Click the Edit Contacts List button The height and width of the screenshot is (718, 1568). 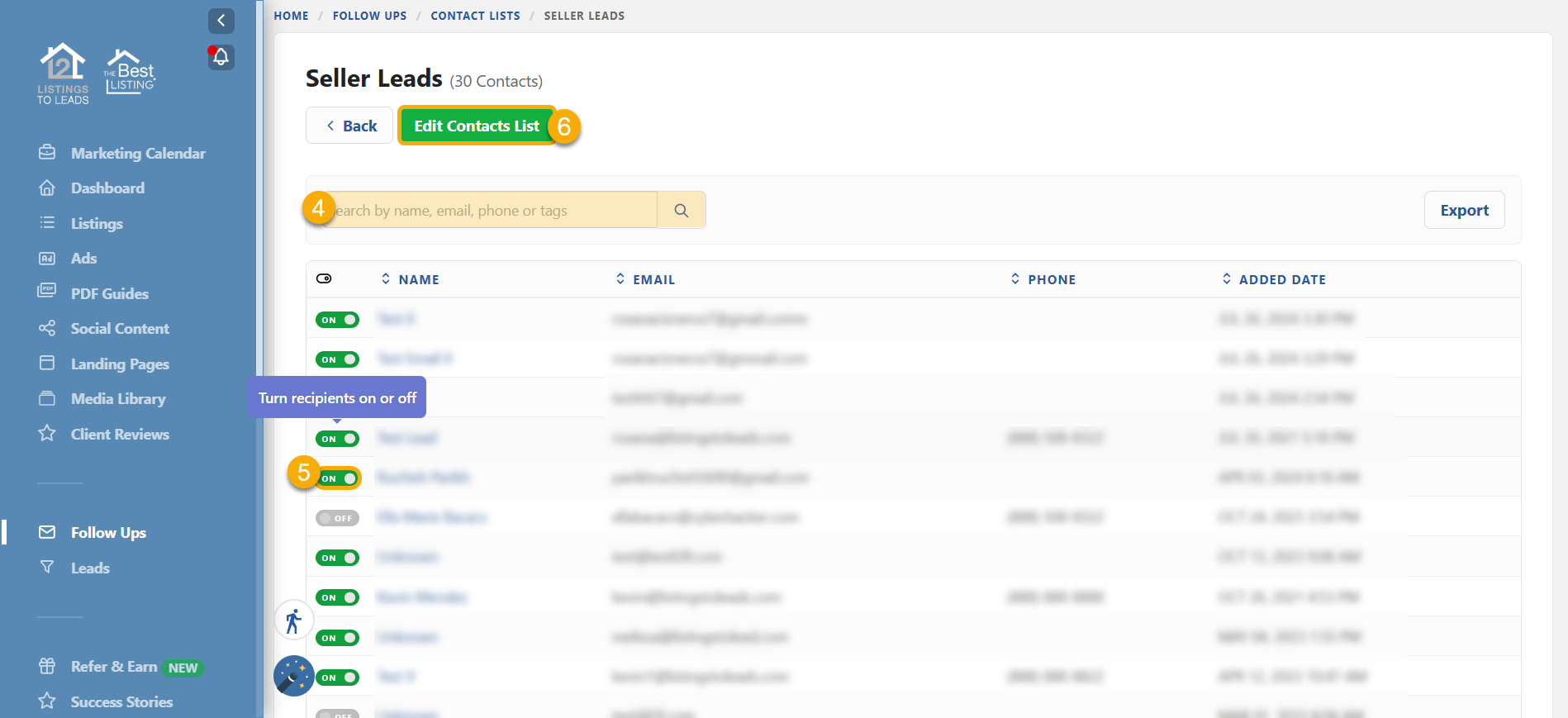click(477, 126)
